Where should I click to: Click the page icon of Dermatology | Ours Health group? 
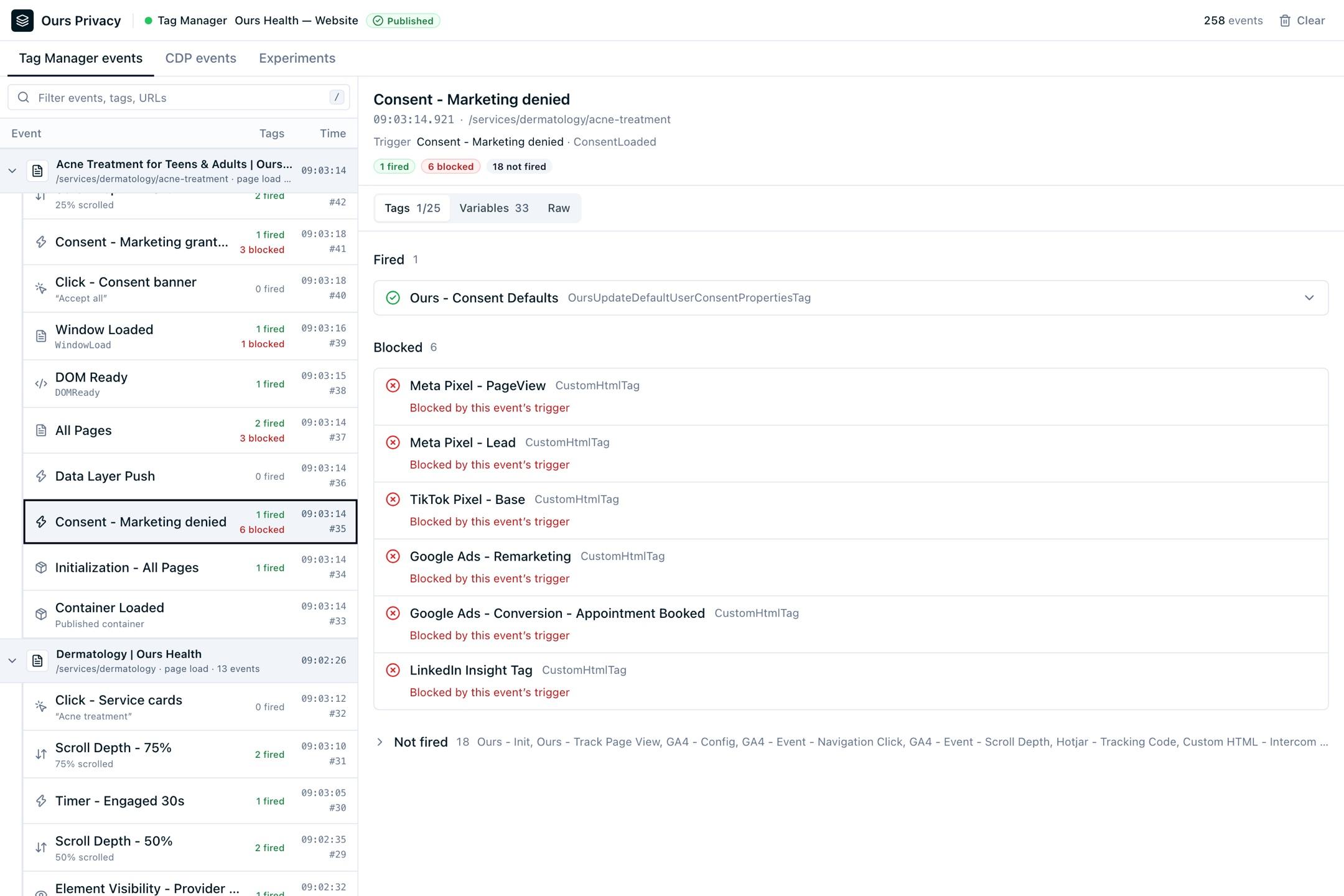(37, 661)
